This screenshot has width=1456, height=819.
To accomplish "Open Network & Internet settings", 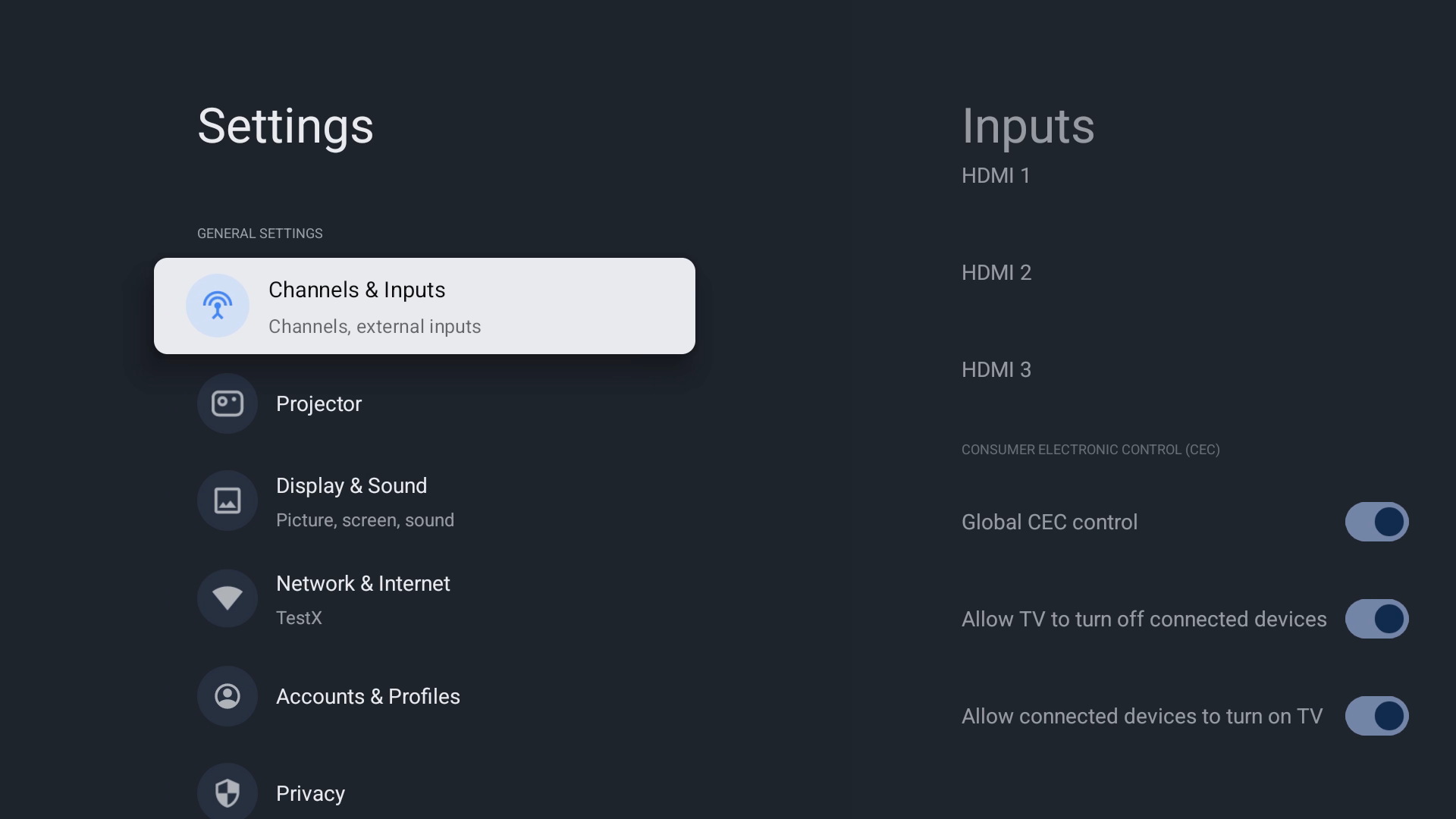I will coord(362,584).
